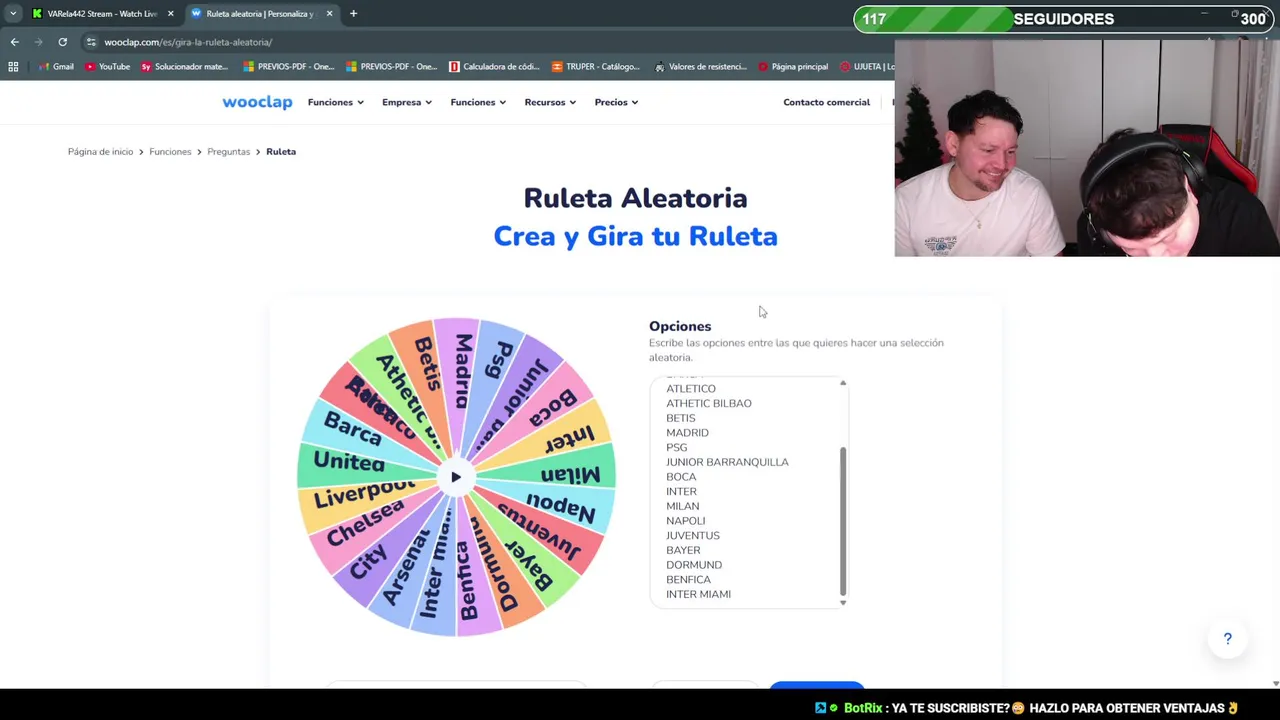
Task: Click the BAYER option line
Action: pyautogui.click(x=683, y=550)
